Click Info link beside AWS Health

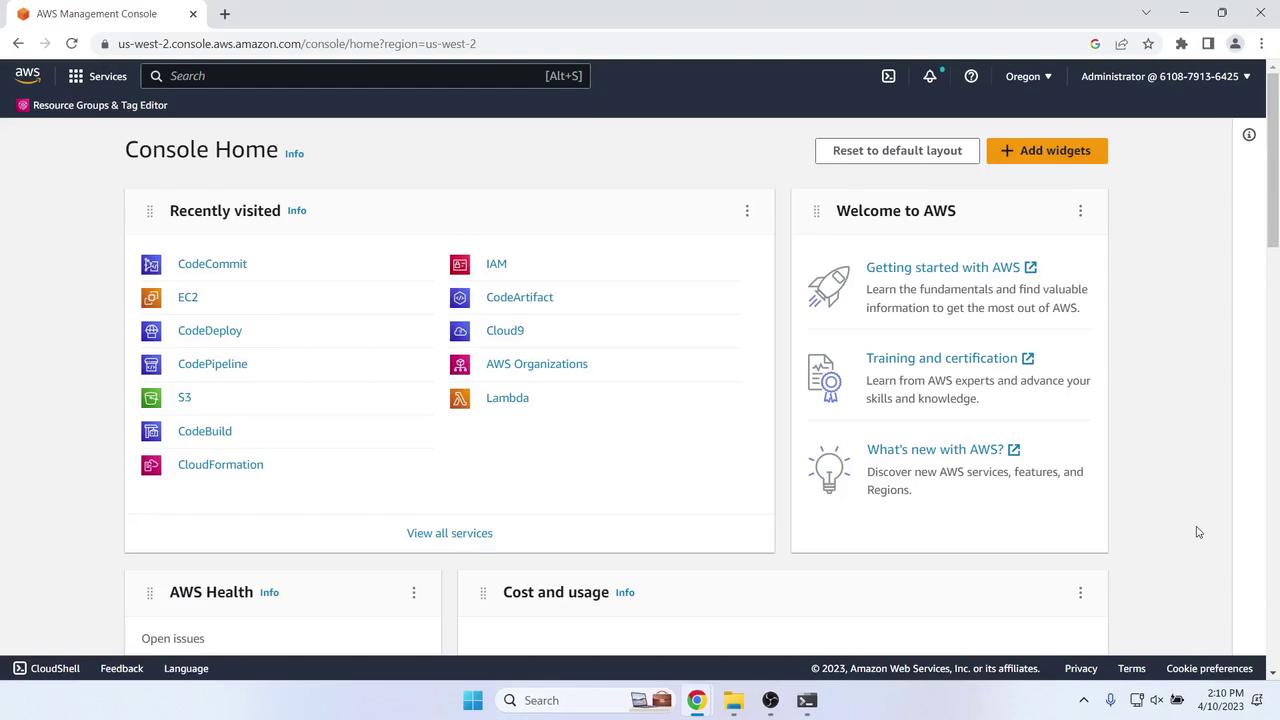[269, 593]
